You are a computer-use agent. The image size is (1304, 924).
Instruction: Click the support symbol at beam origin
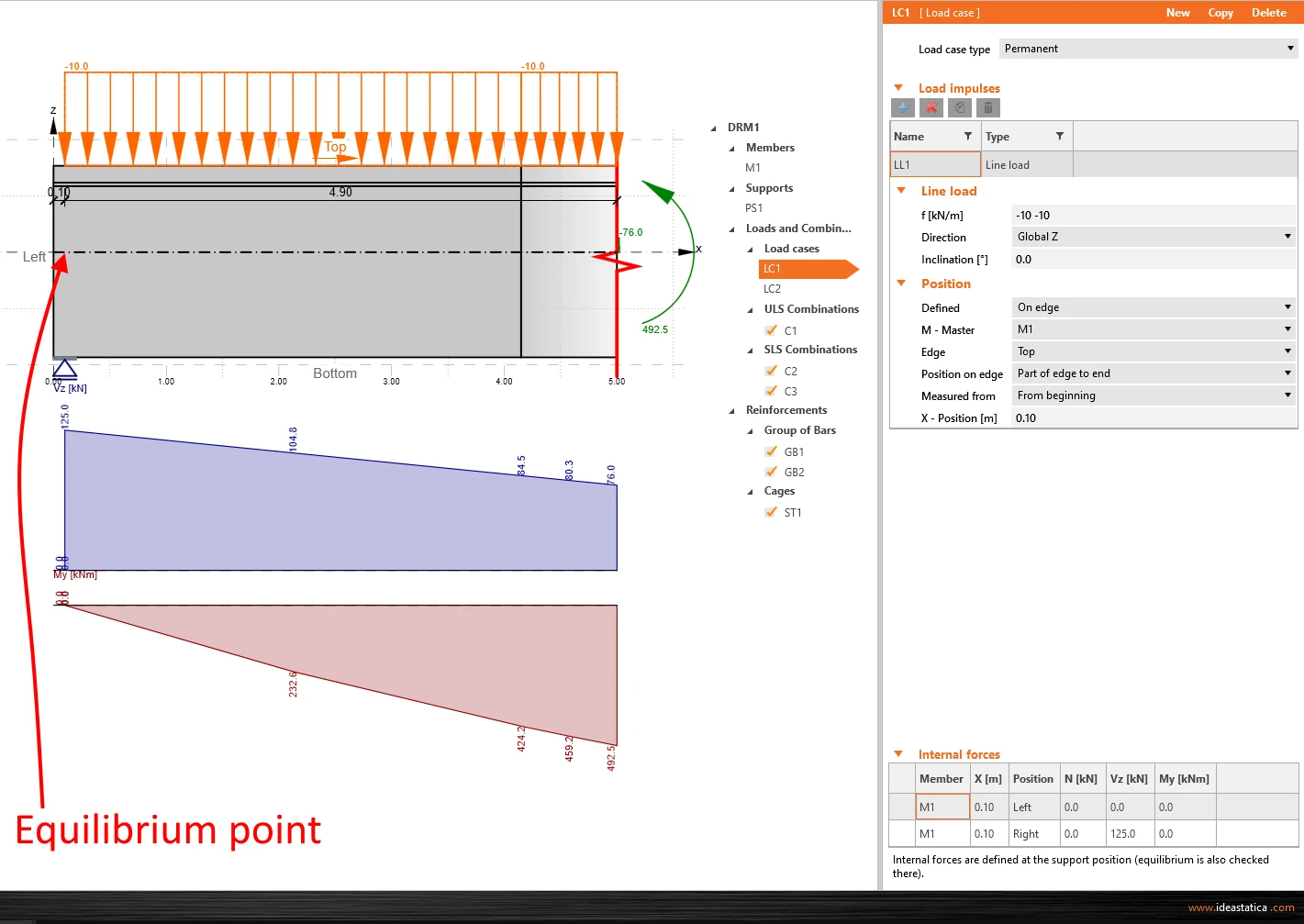pyautogui.click(x=64, y=368)
